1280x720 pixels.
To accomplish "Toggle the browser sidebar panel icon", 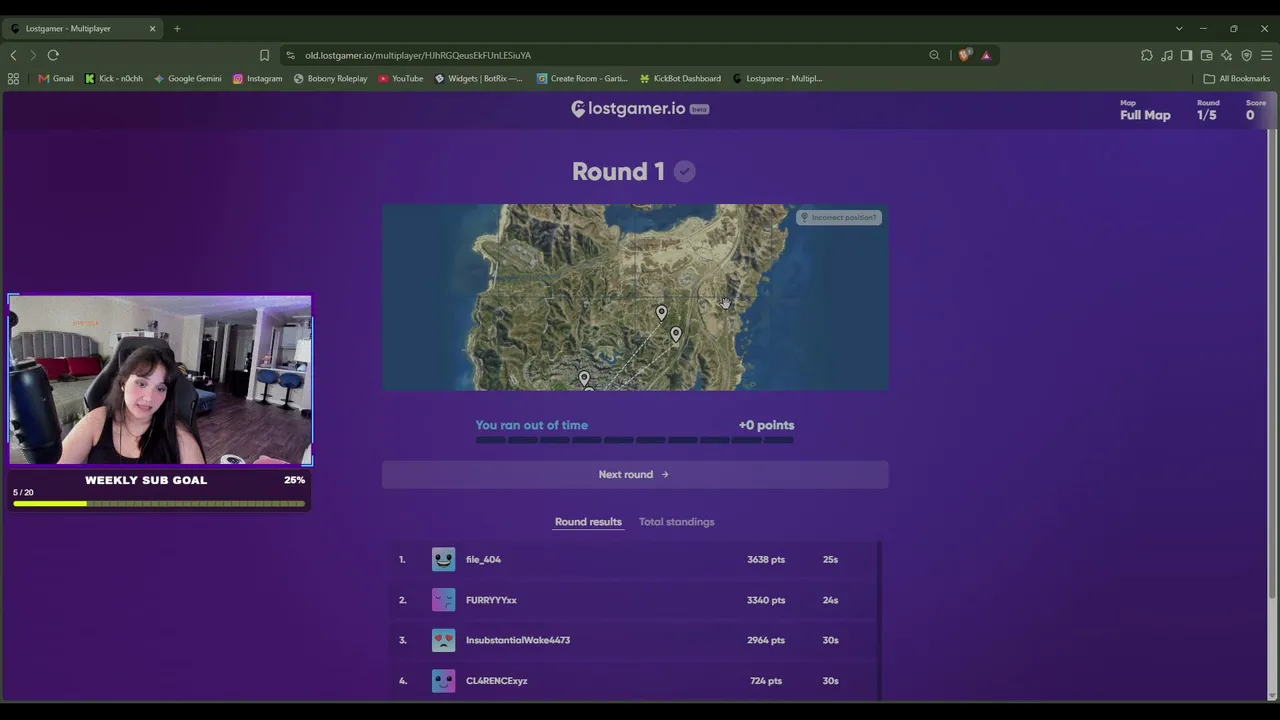I will coord(1186,55).
